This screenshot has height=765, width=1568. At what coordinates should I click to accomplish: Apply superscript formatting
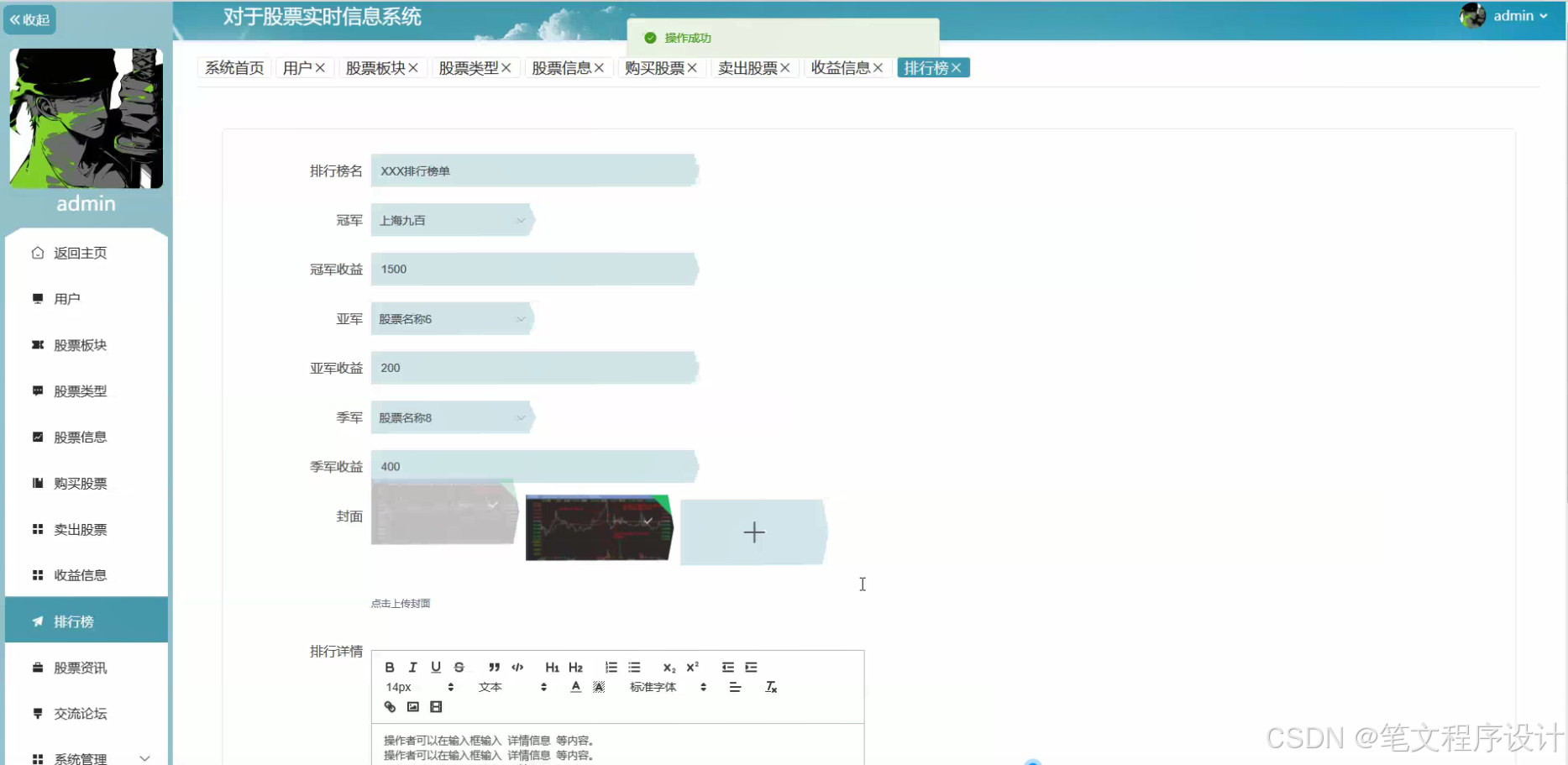pyautogui.click(x=692, y=668)
